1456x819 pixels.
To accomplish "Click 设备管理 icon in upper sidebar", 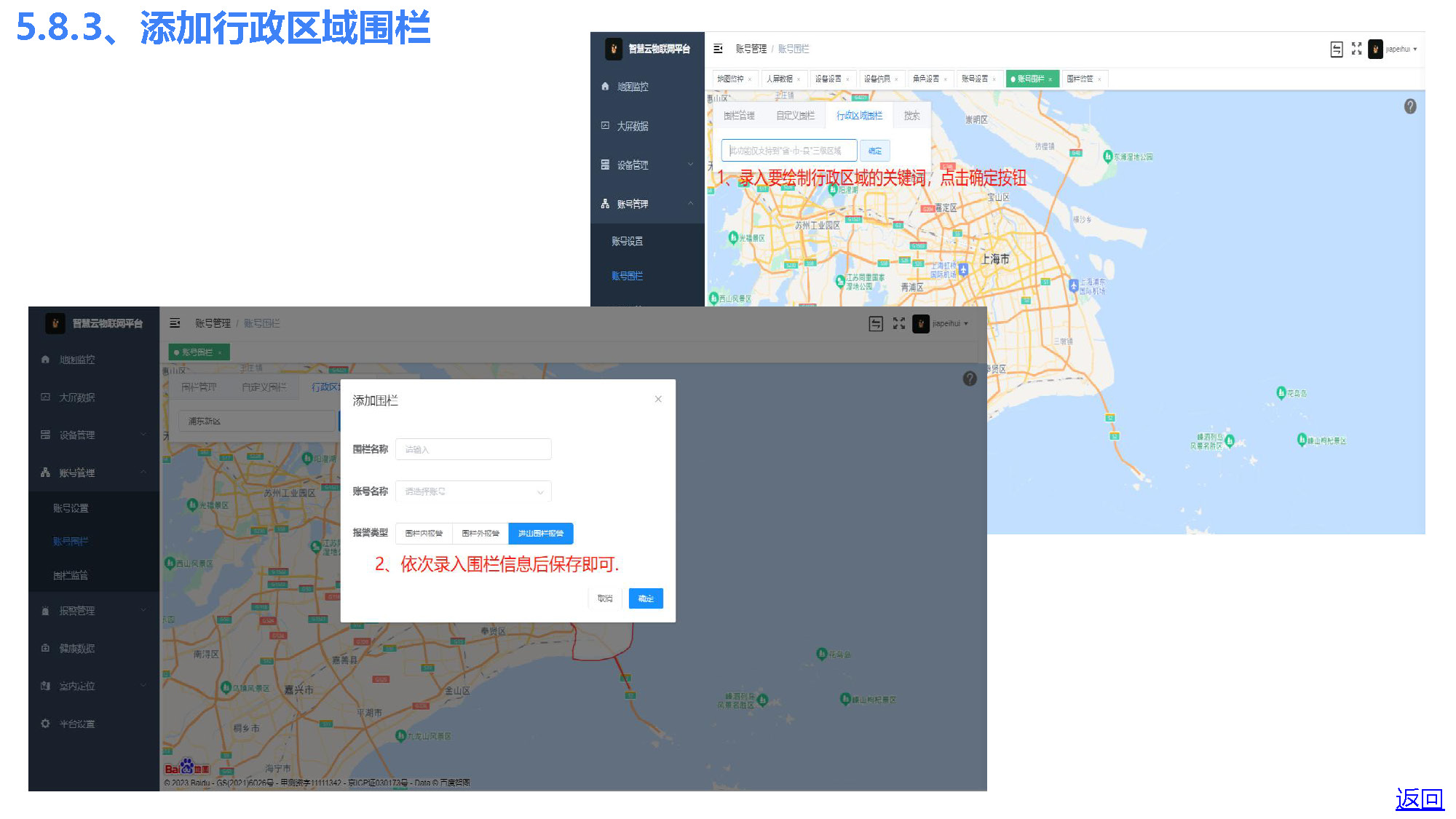I will click(605, 165).
